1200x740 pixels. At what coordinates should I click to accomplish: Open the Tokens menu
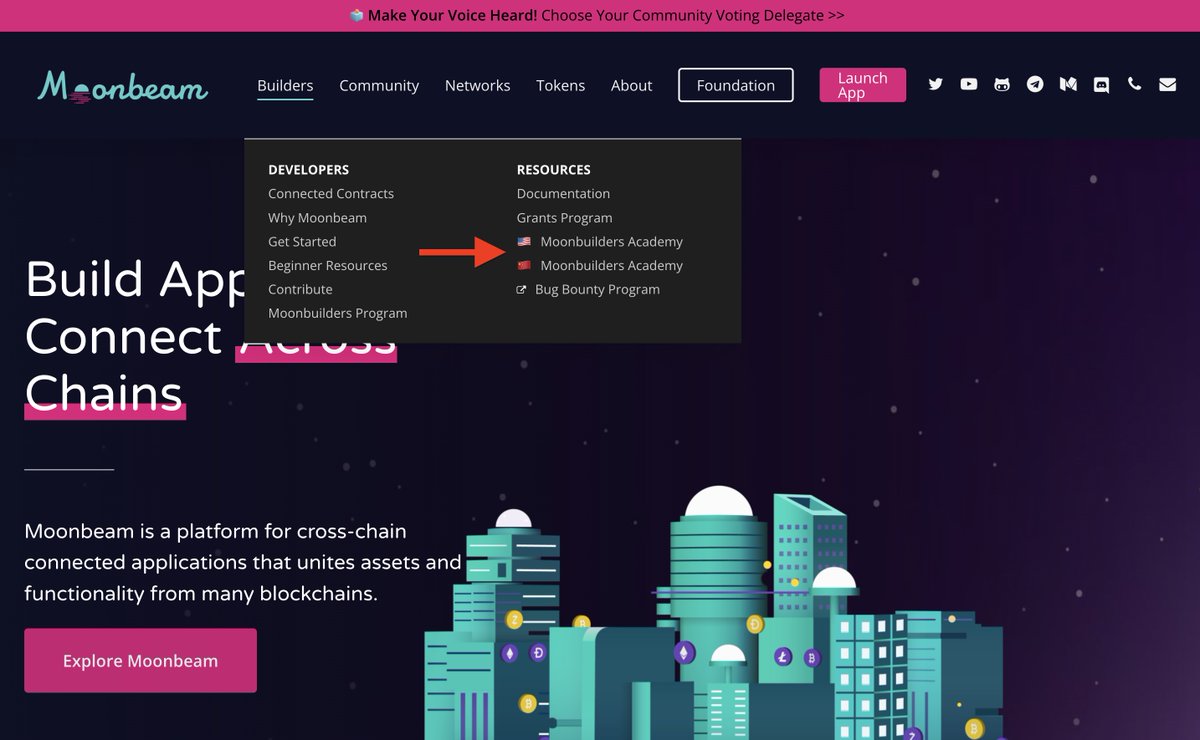click(x=561, y=85)
